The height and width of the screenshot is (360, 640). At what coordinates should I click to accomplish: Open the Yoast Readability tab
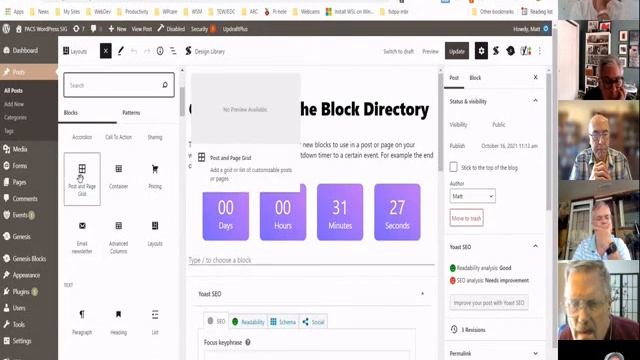tap(248, 322)
